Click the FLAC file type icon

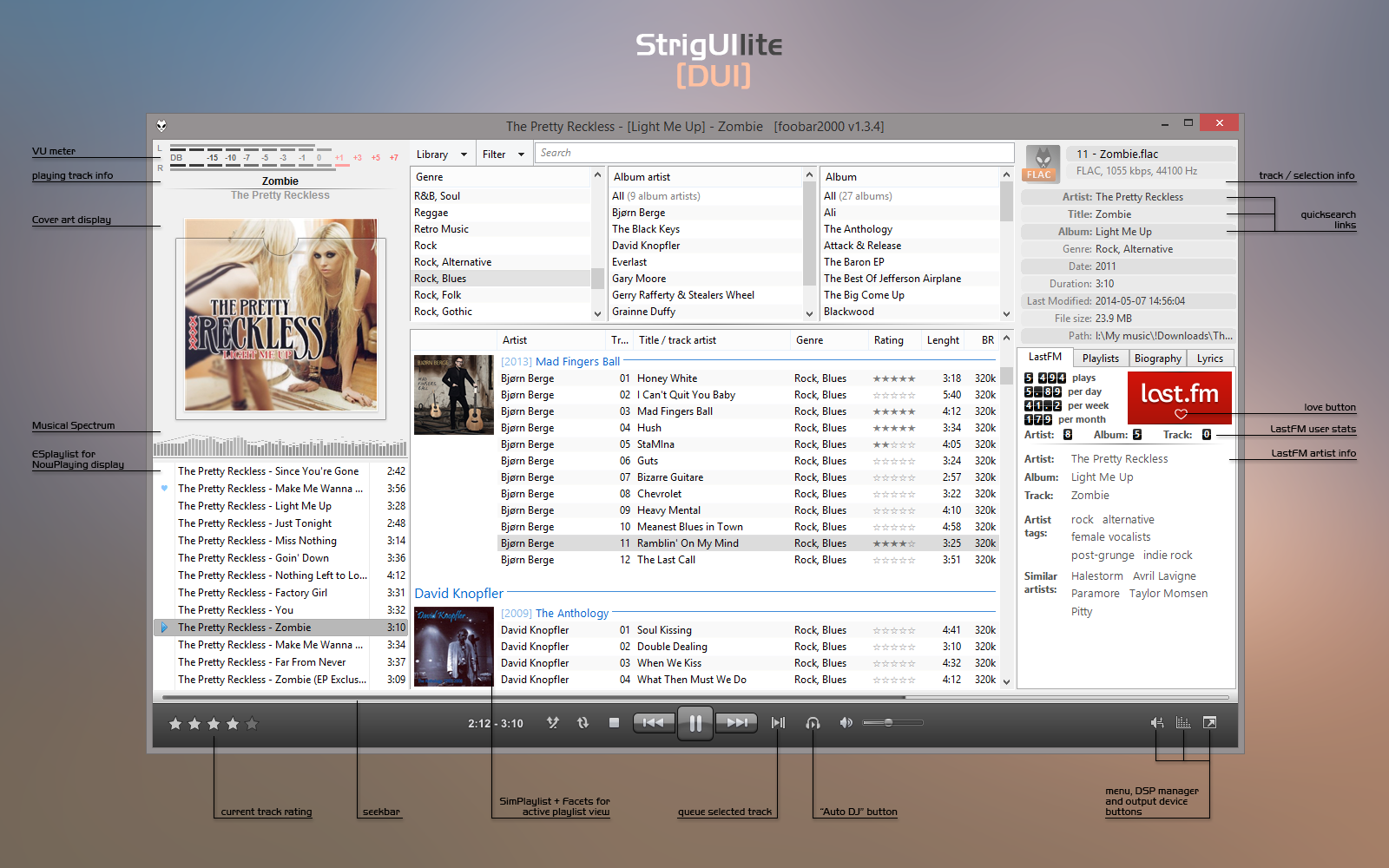(x=1043, y=163)
